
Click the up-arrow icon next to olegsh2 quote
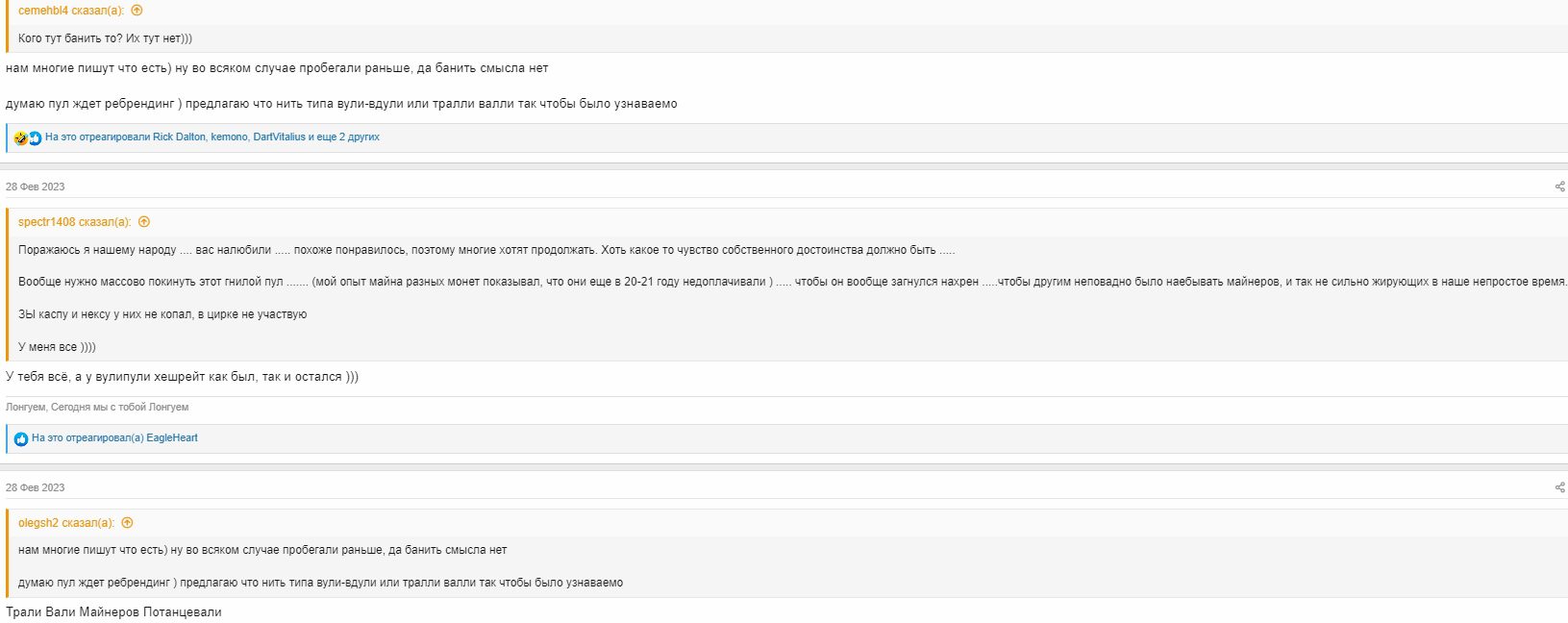127,523
